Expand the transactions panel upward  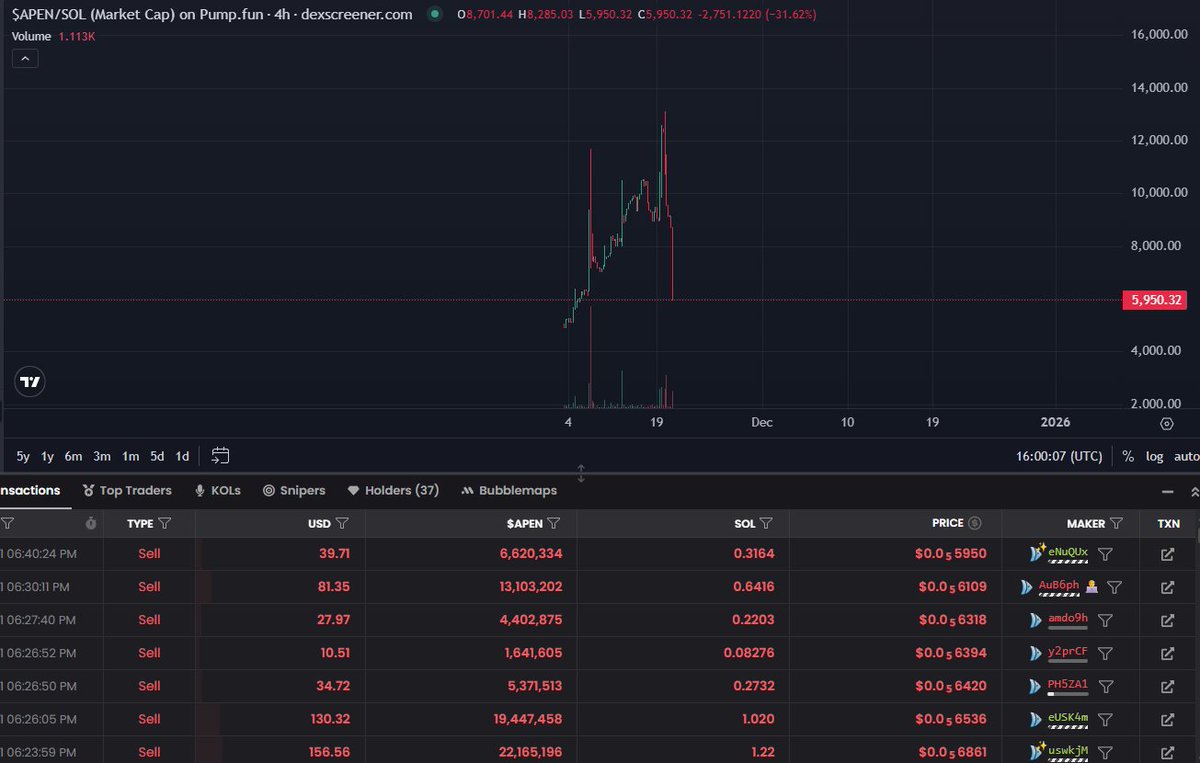[x=1194, y=492]
